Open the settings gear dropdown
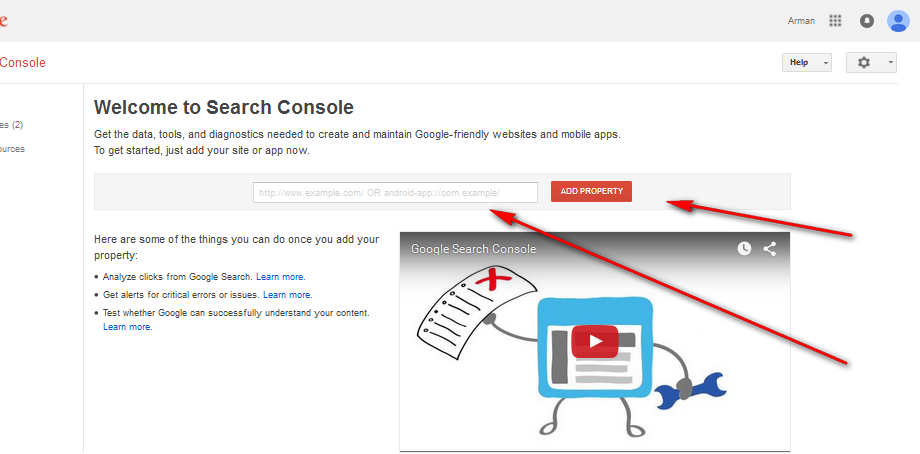 tap(871, 62)
